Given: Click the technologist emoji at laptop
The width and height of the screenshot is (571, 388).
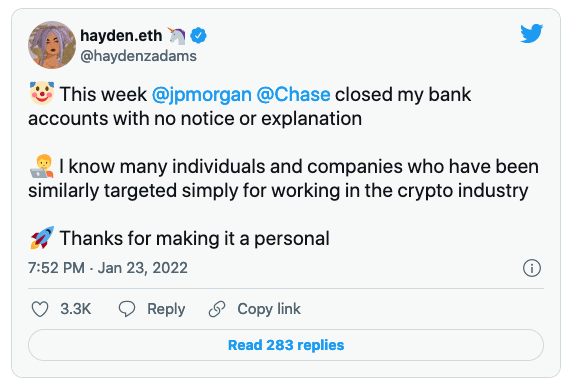Looking at the screenshot, I should (42, 166).
